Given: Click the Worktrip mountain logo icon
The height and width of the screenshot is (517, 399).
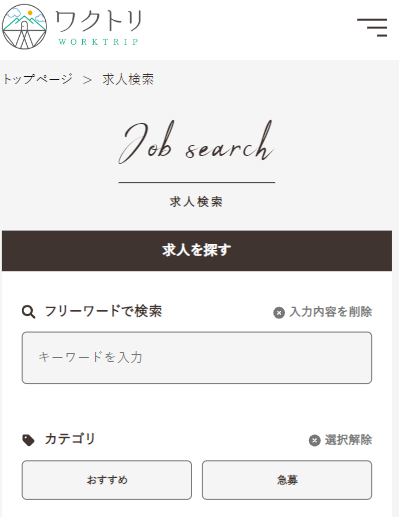Looking at the screenshot, I should (24, 27).
